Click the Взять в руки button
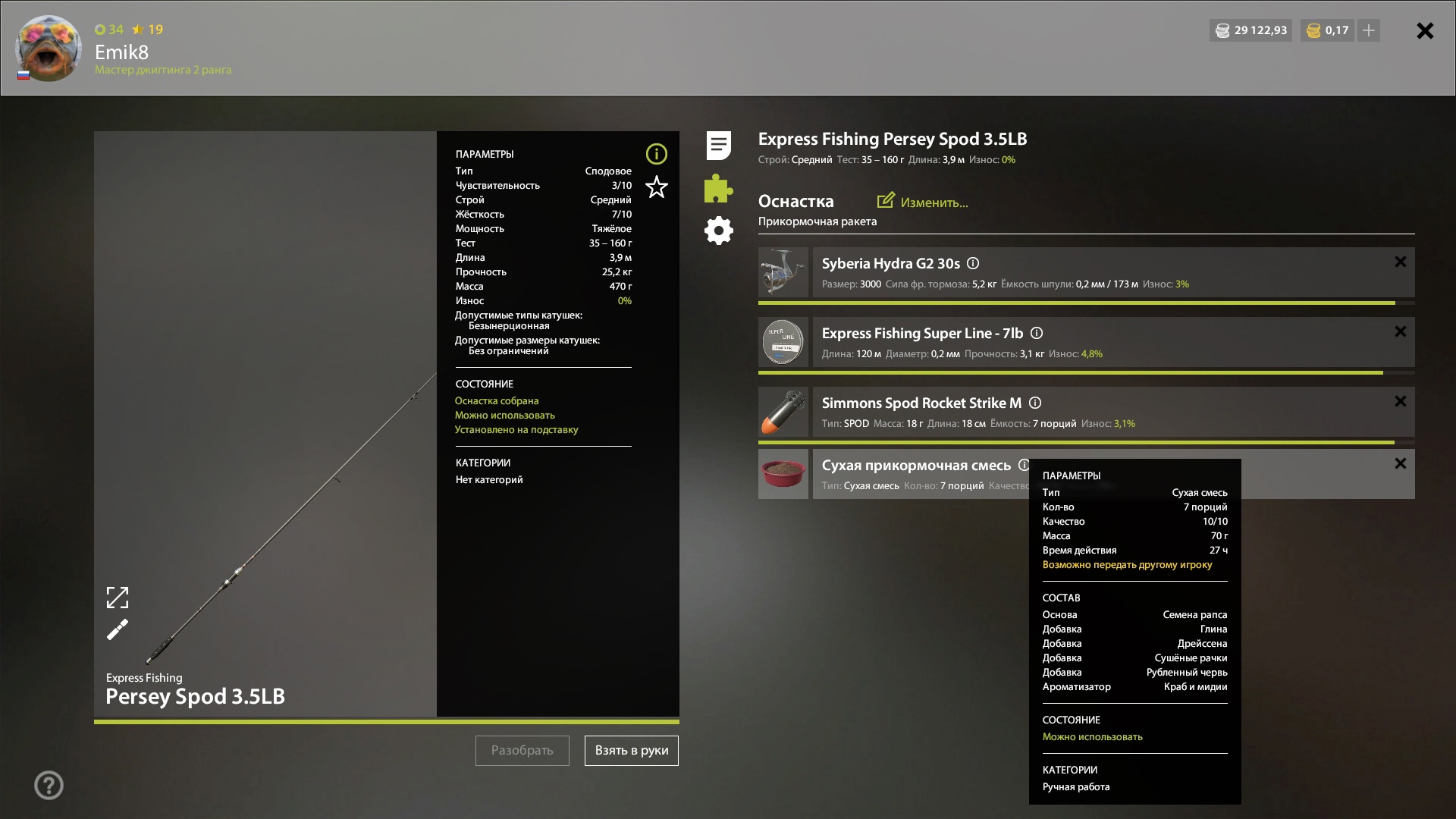The width and height of the screenshot is (1456, 819). click(632, 751)
